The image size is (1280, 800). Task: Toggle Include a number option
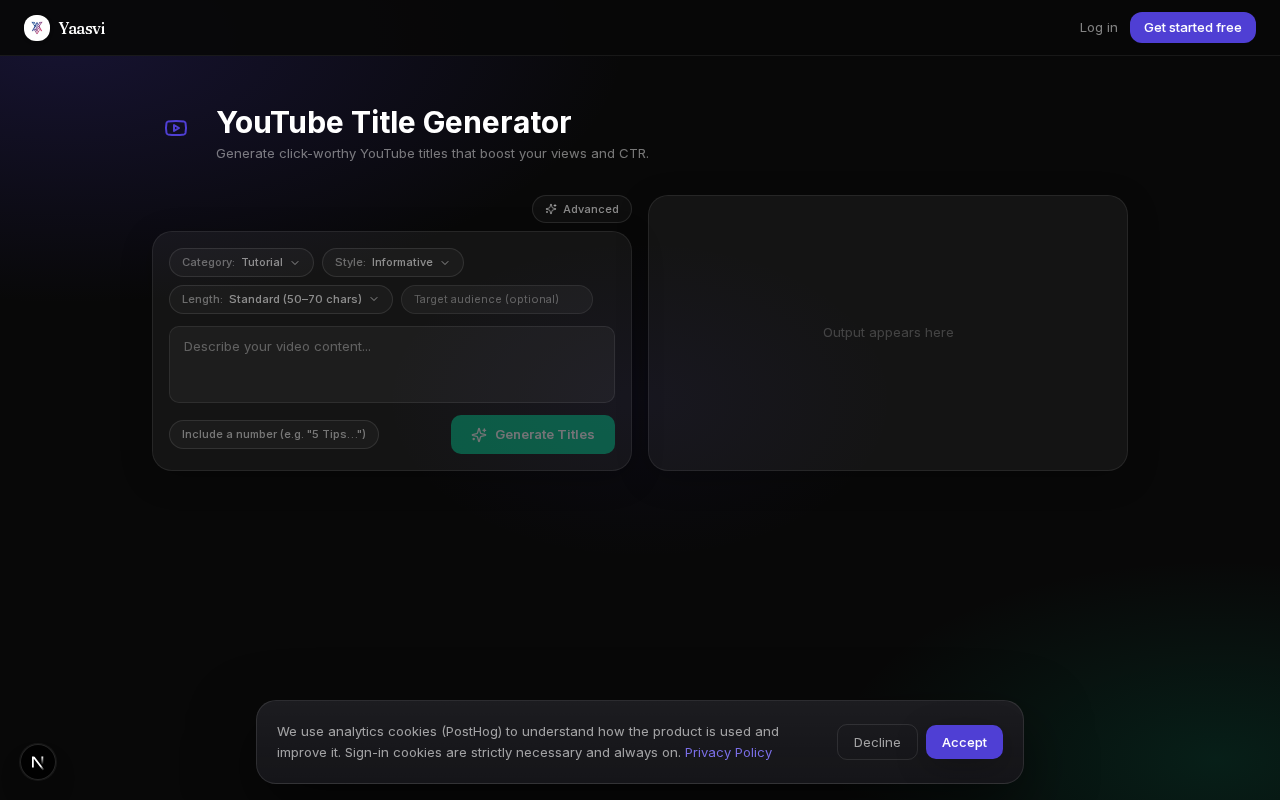274,434
